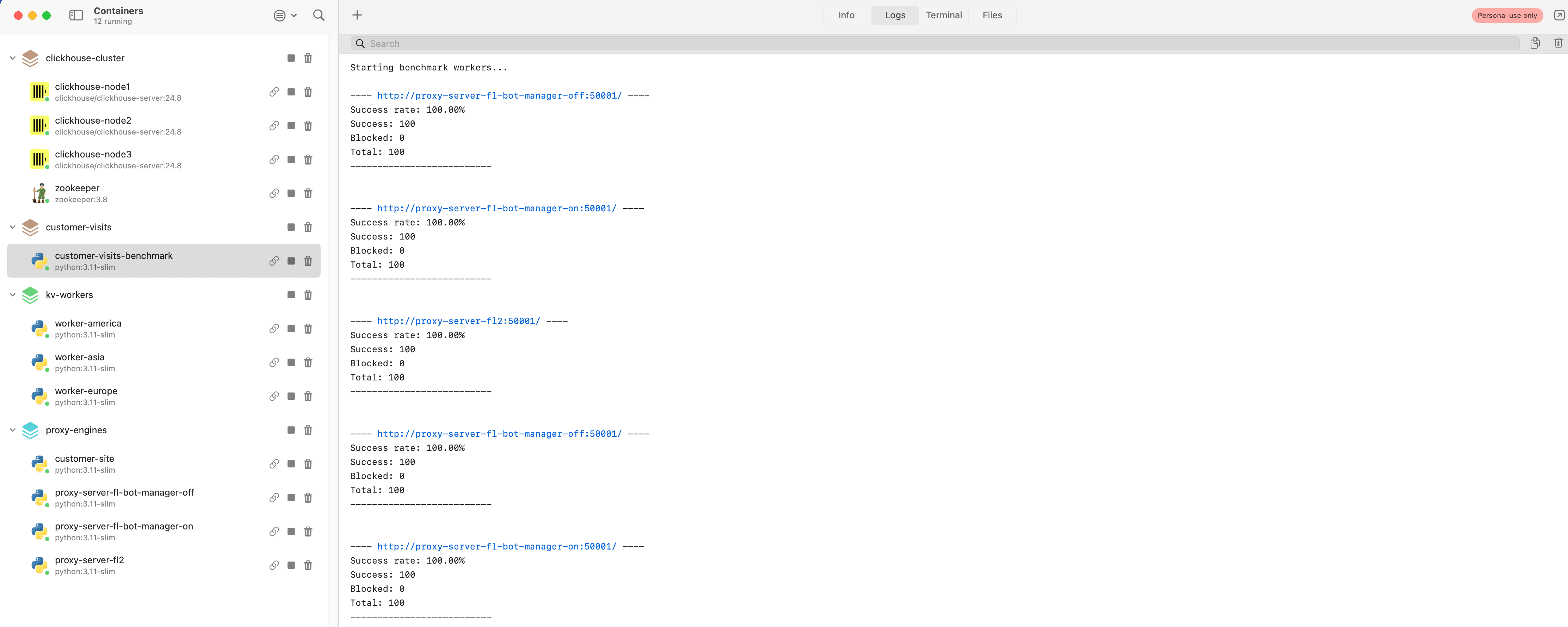1568x627 pixels.
Task: Switch to the Terminal tab
Action: [944, 15]
